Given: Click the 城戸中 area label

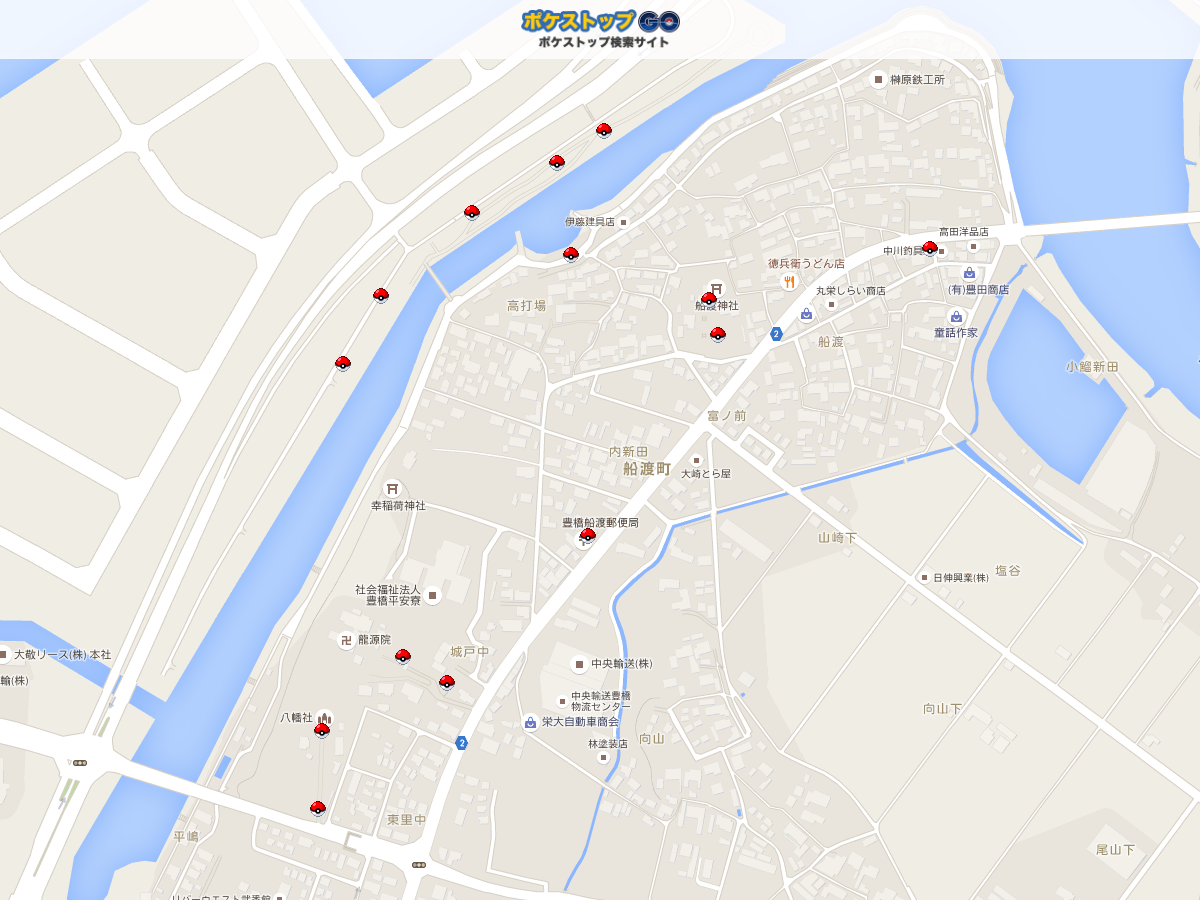Looking at the screenshot, I should [x=470, y=652].
